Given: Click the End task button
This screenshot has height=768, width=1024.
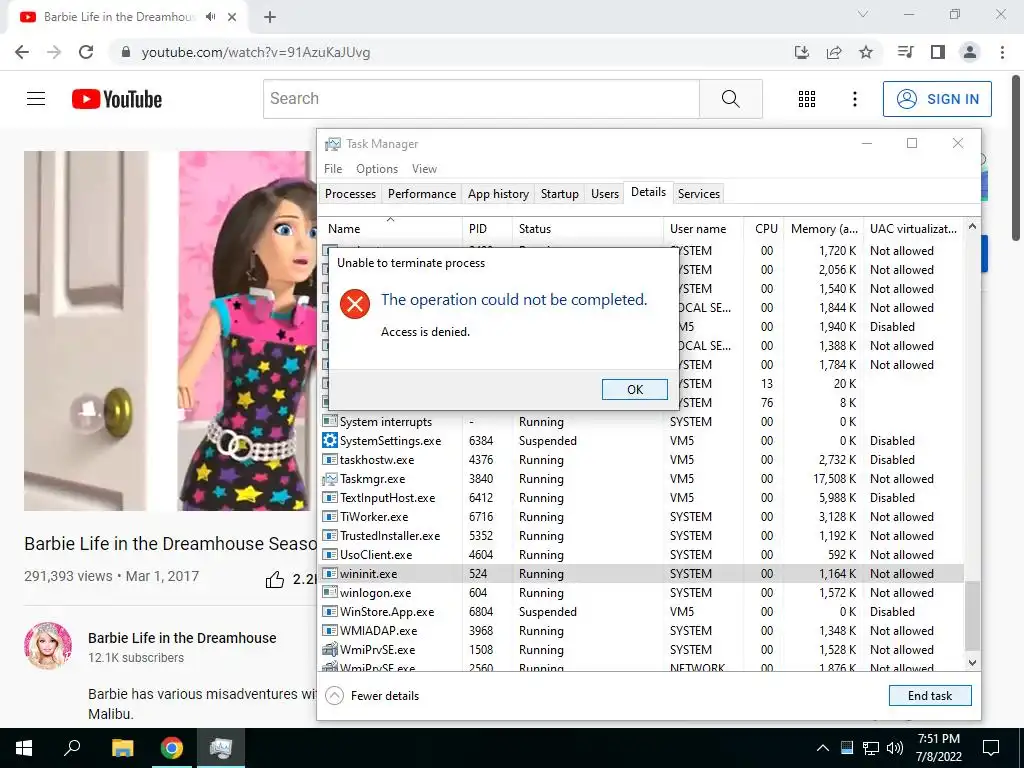Looking at the screenshot, I should [930, 696].
